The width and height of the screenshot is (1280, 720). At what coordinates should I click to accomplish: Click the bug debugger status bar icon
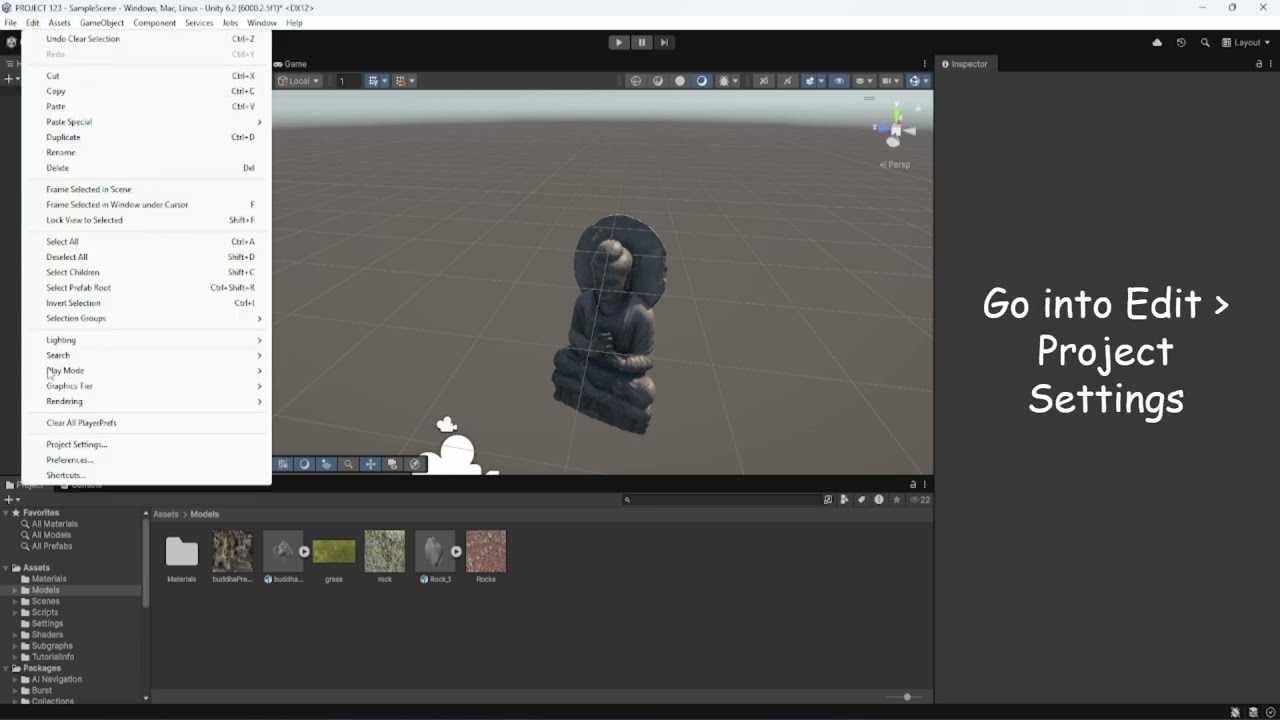pos(1236,712)
